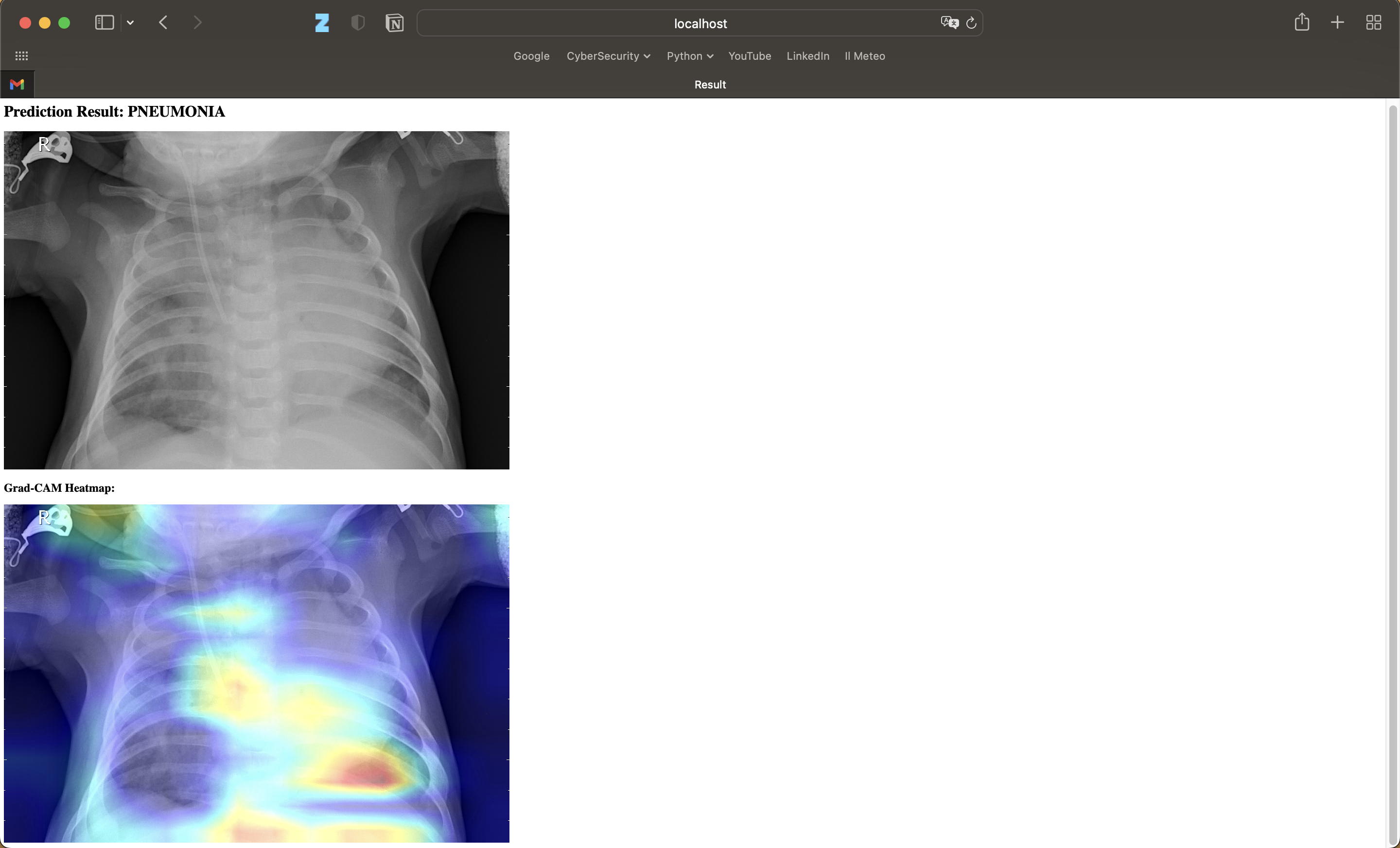
Task: Select the Google bookmark link
Action: [531, 56]
